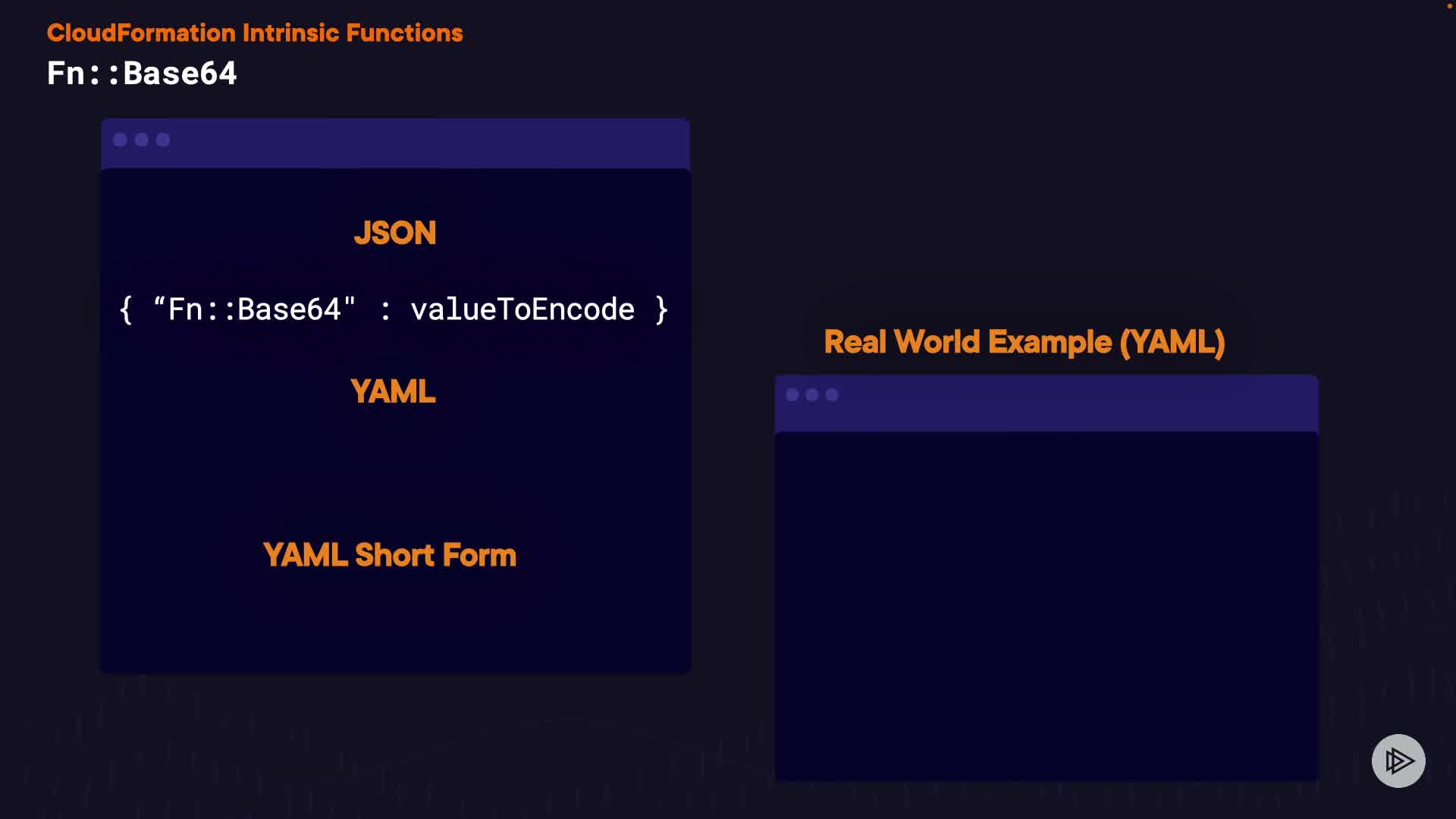
Task: Click first dot in right window title bar
Action: click(x=792, y=395)
